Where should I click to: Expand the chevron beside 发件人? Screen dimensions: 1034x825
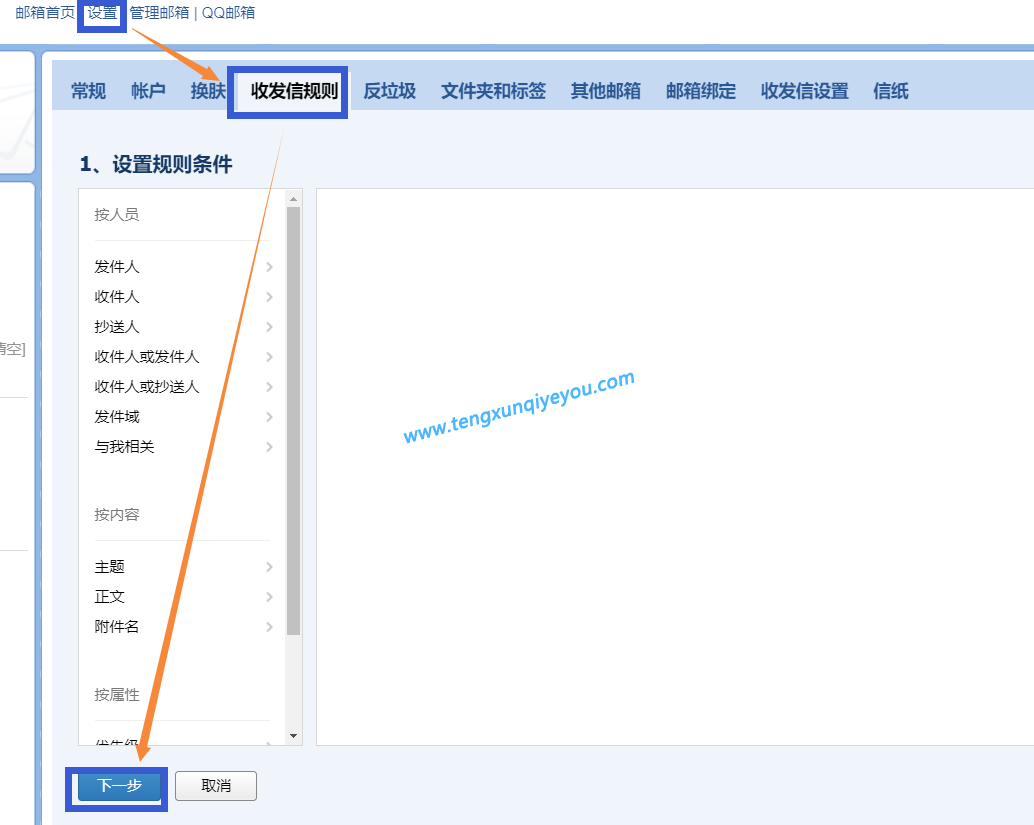click(269, 267)
